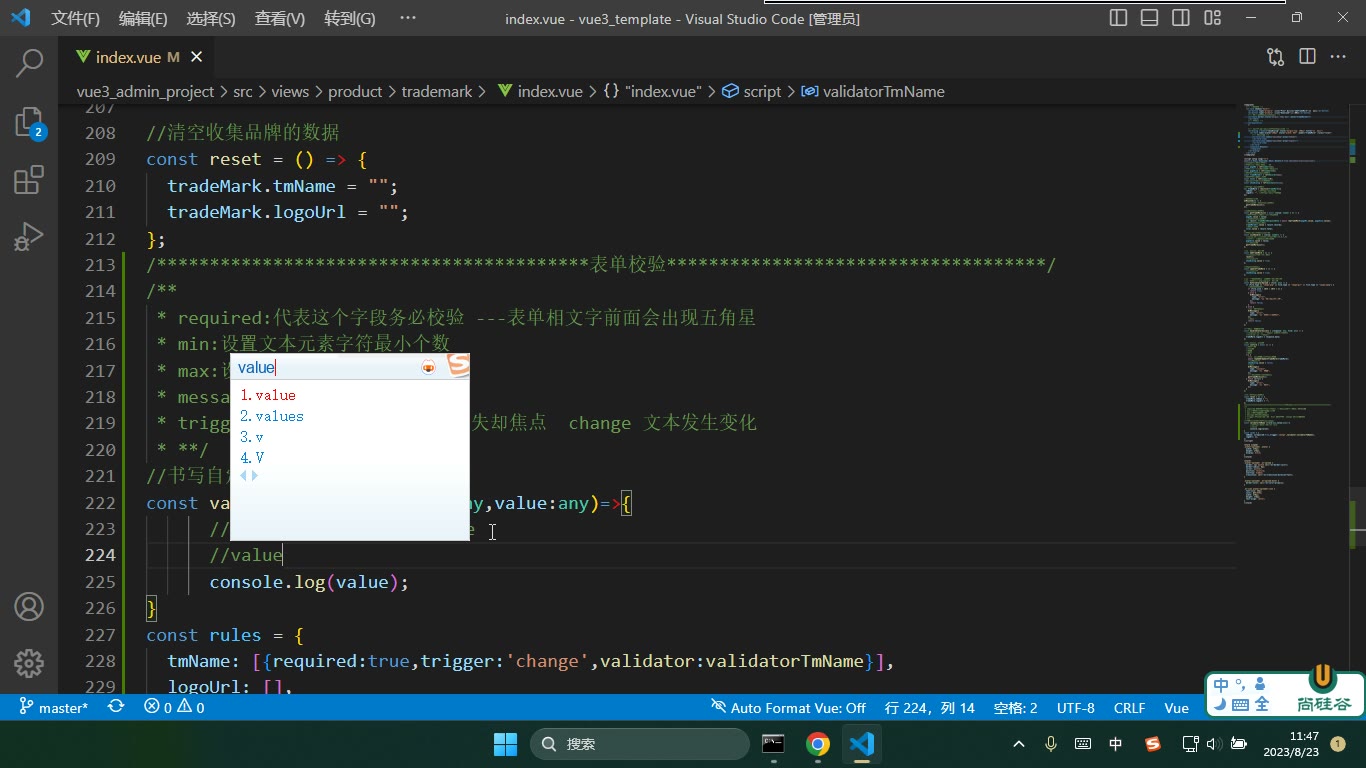The width and height of the screenshot is (1366, 768).
Task: Open the Search view in activity bar
Action: (x=29, y=63)
